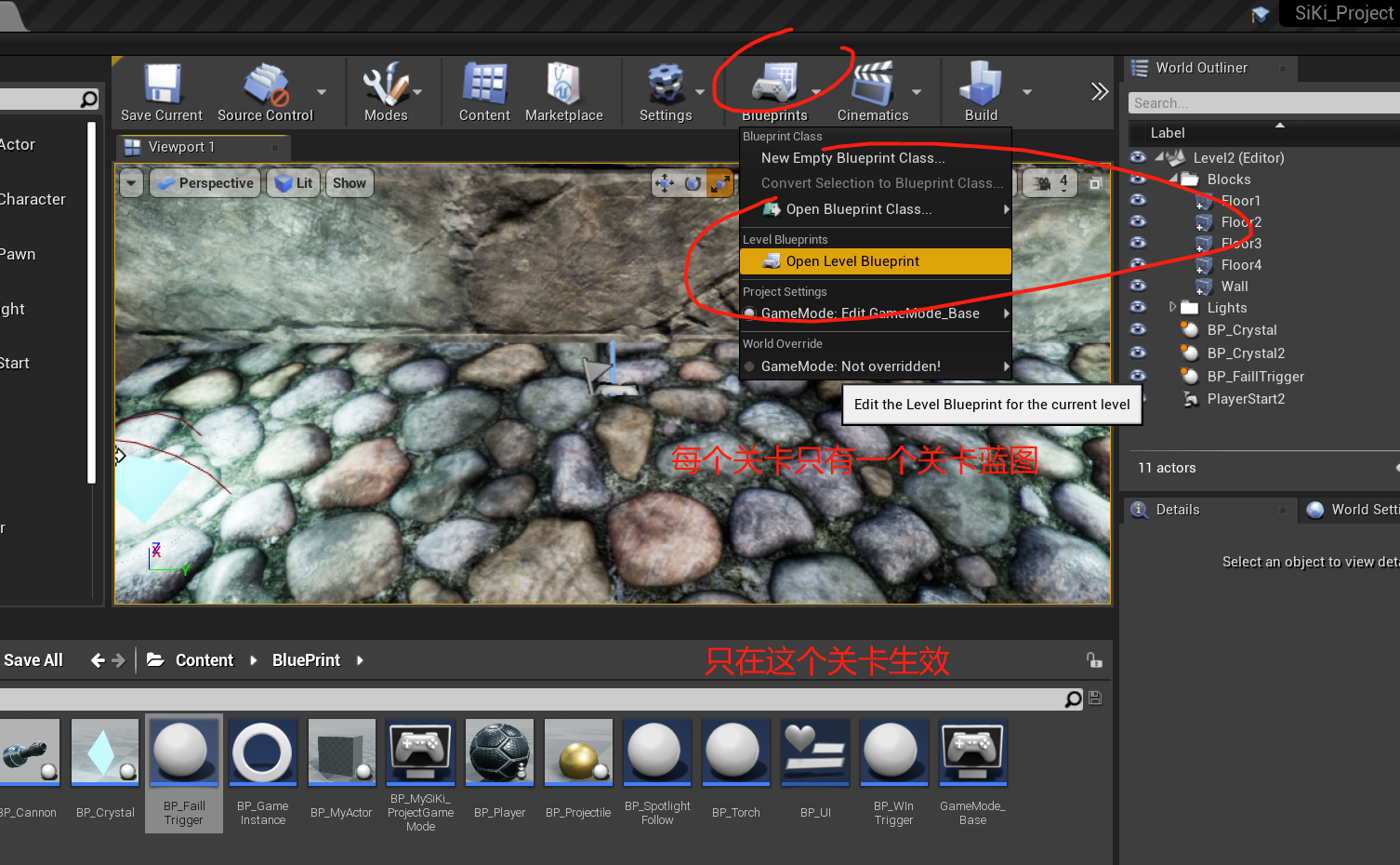
Task: Select the BP_Torch asset
Action: click(x=735, y=752)
